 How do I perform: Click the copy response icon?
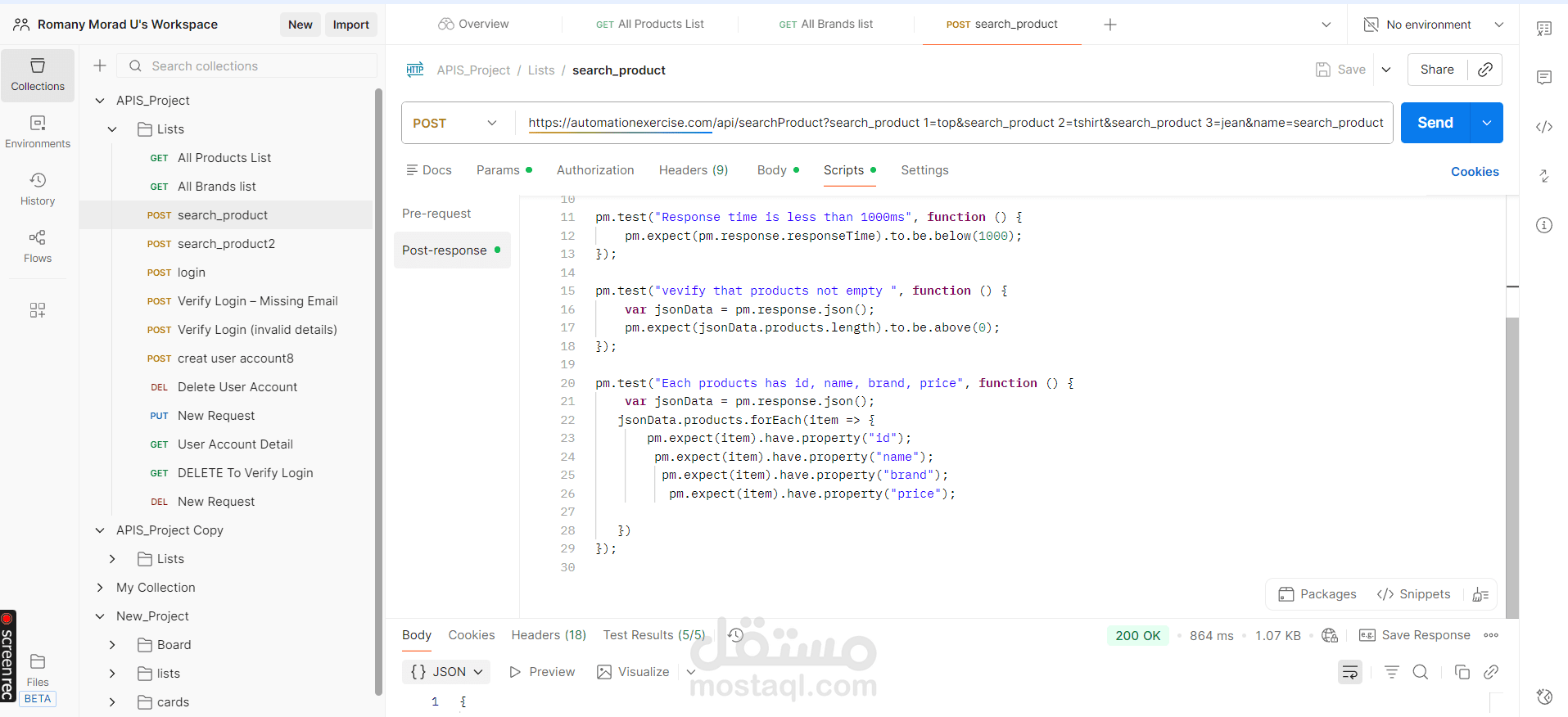tap(1462, 672)
